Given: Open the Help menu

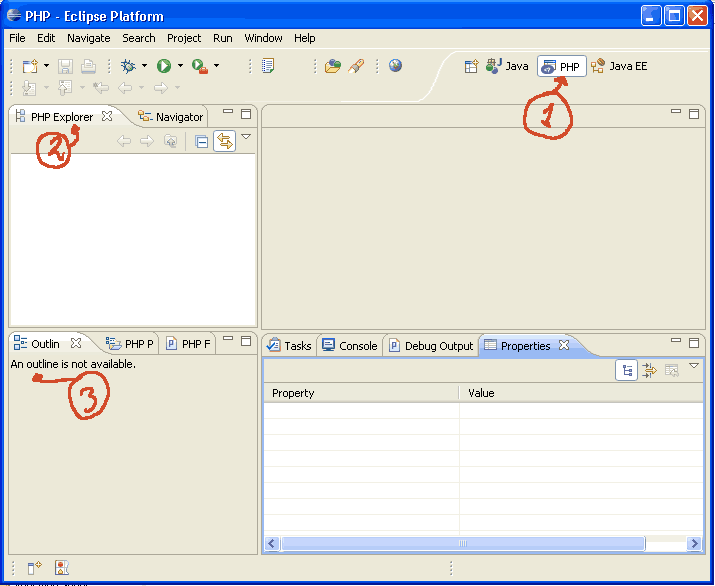Looking at the screenshot, I should pos(305,38).
